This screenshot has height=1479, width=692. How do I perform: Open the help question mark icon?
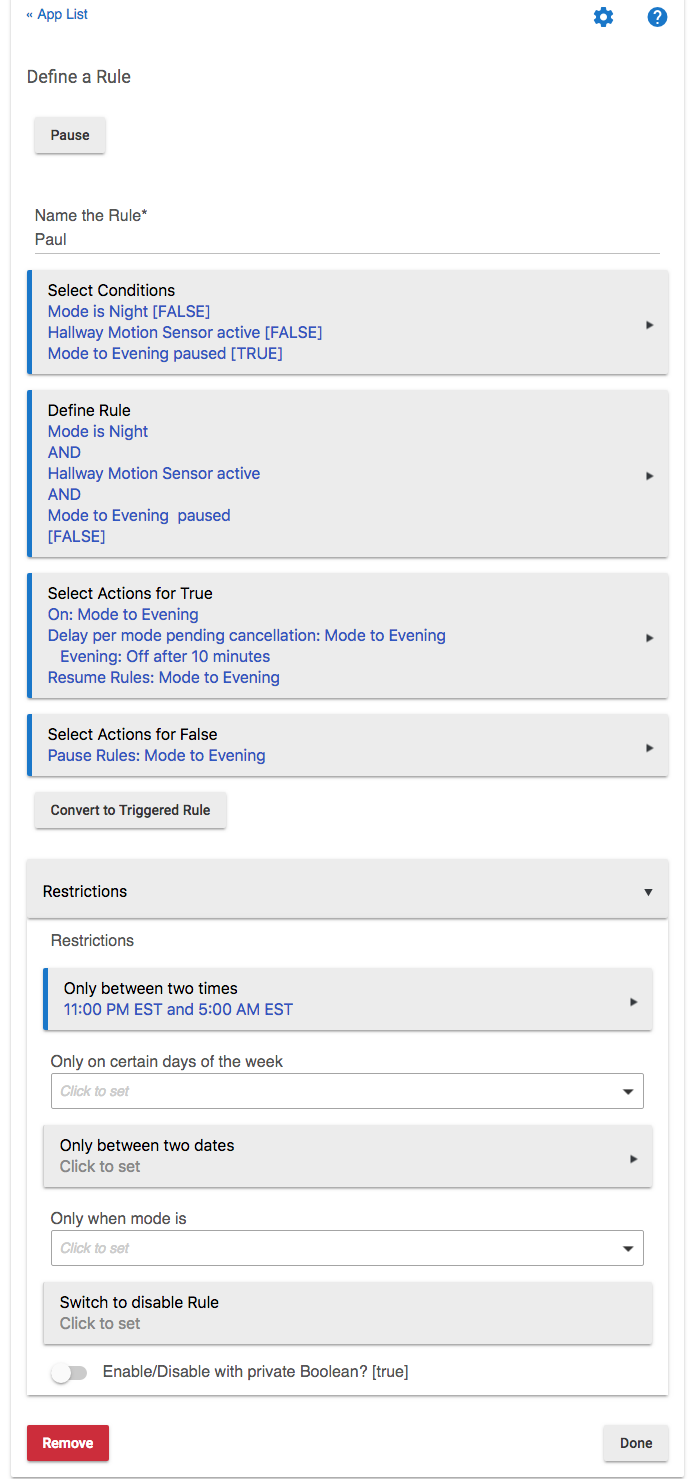(657, 17)
